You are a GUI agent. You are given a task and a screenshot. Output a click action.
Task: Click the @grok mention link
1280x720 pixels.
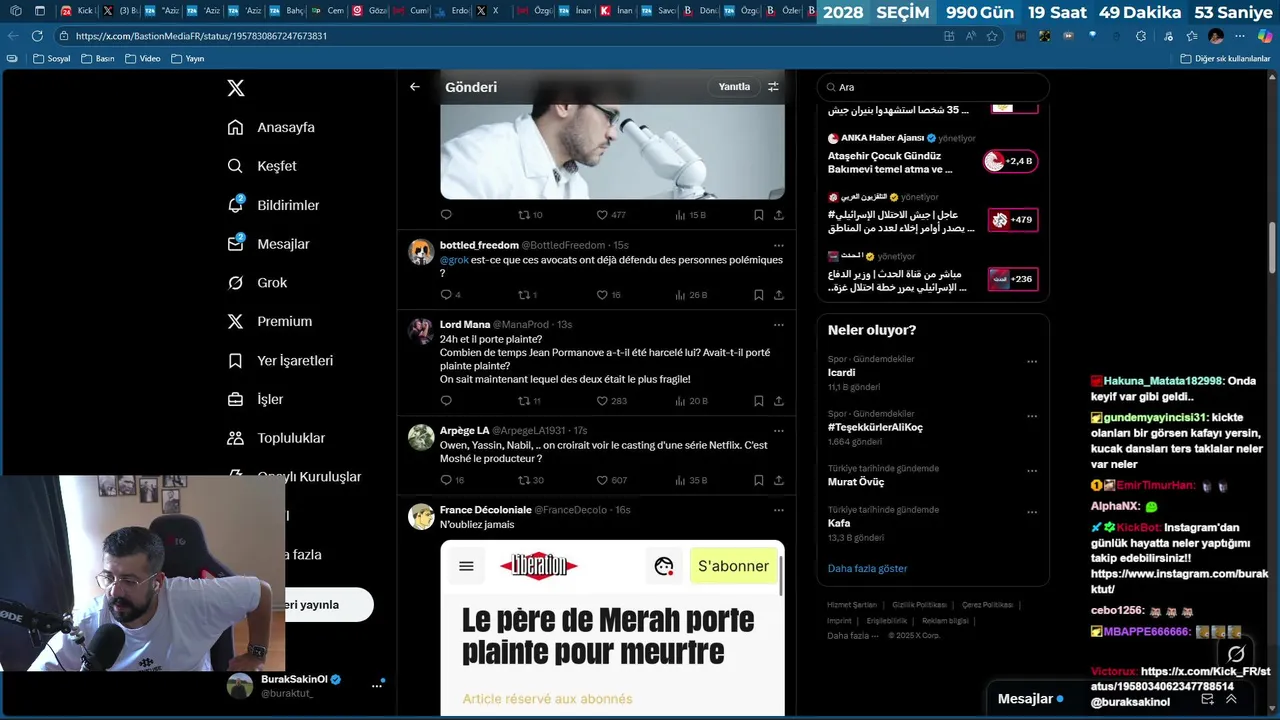[454, 260]
